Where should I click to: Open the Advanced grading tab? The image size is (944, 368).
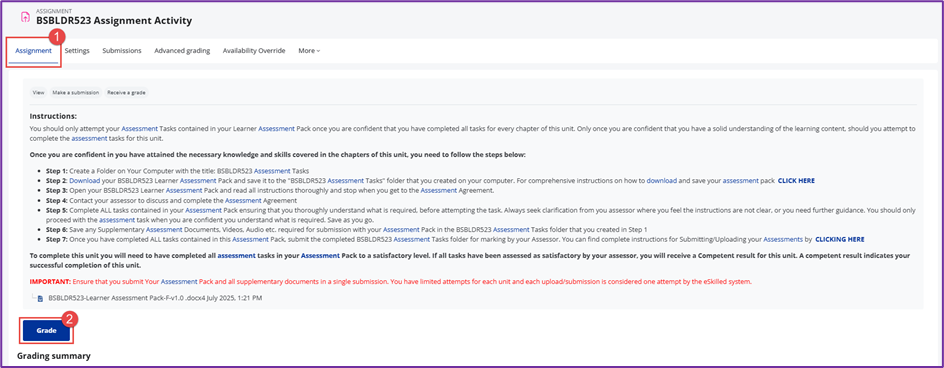coord(182,51)
